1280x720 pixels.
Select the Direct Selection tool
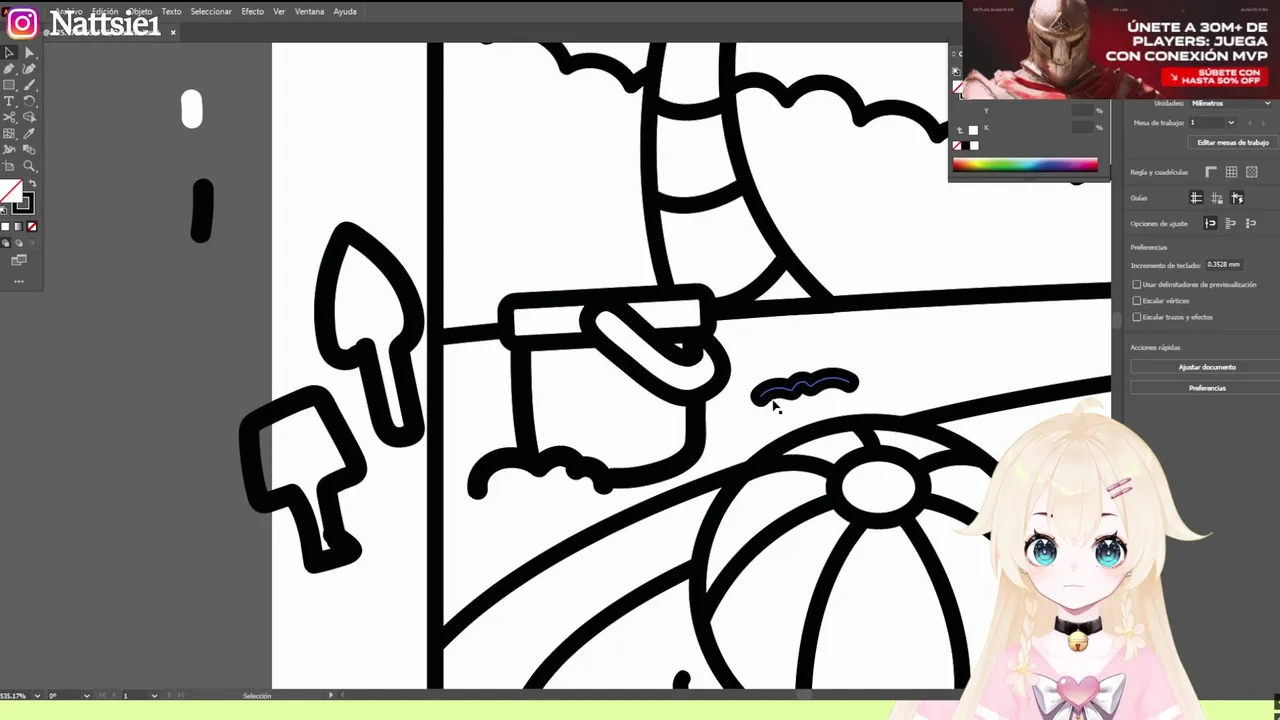(29, 53)
